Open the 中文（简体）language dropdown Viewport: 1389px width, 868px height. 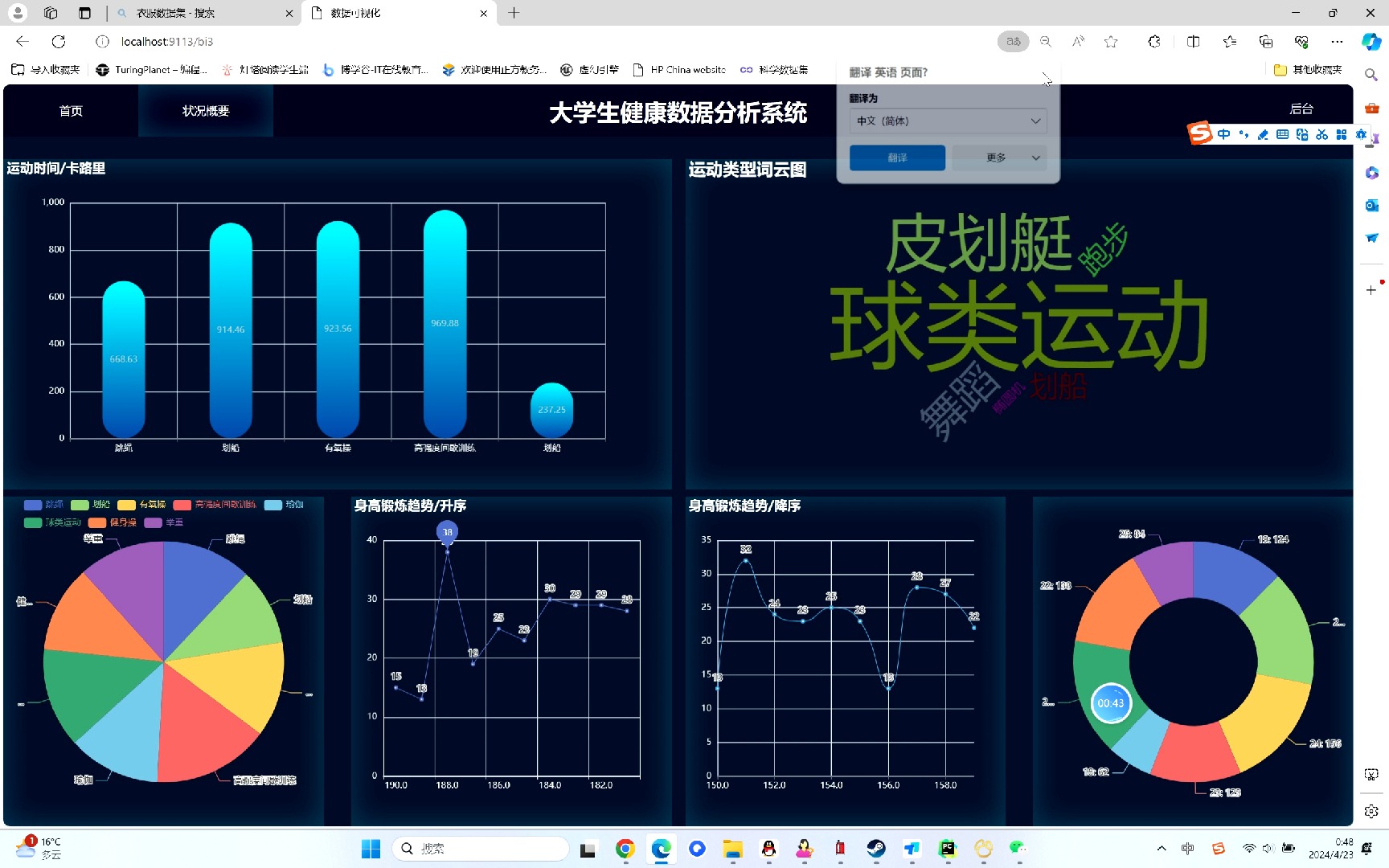(948, 121)
